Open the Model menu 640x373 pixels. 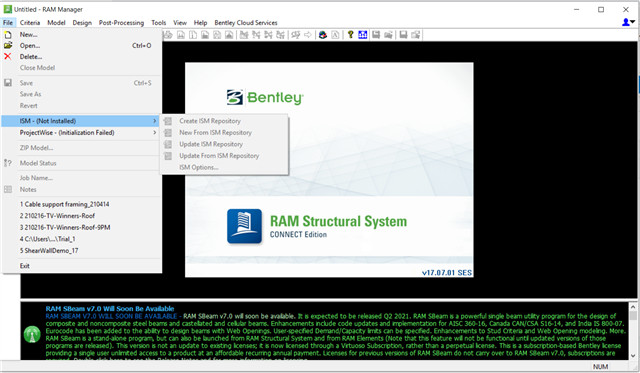tap(56, 22)
